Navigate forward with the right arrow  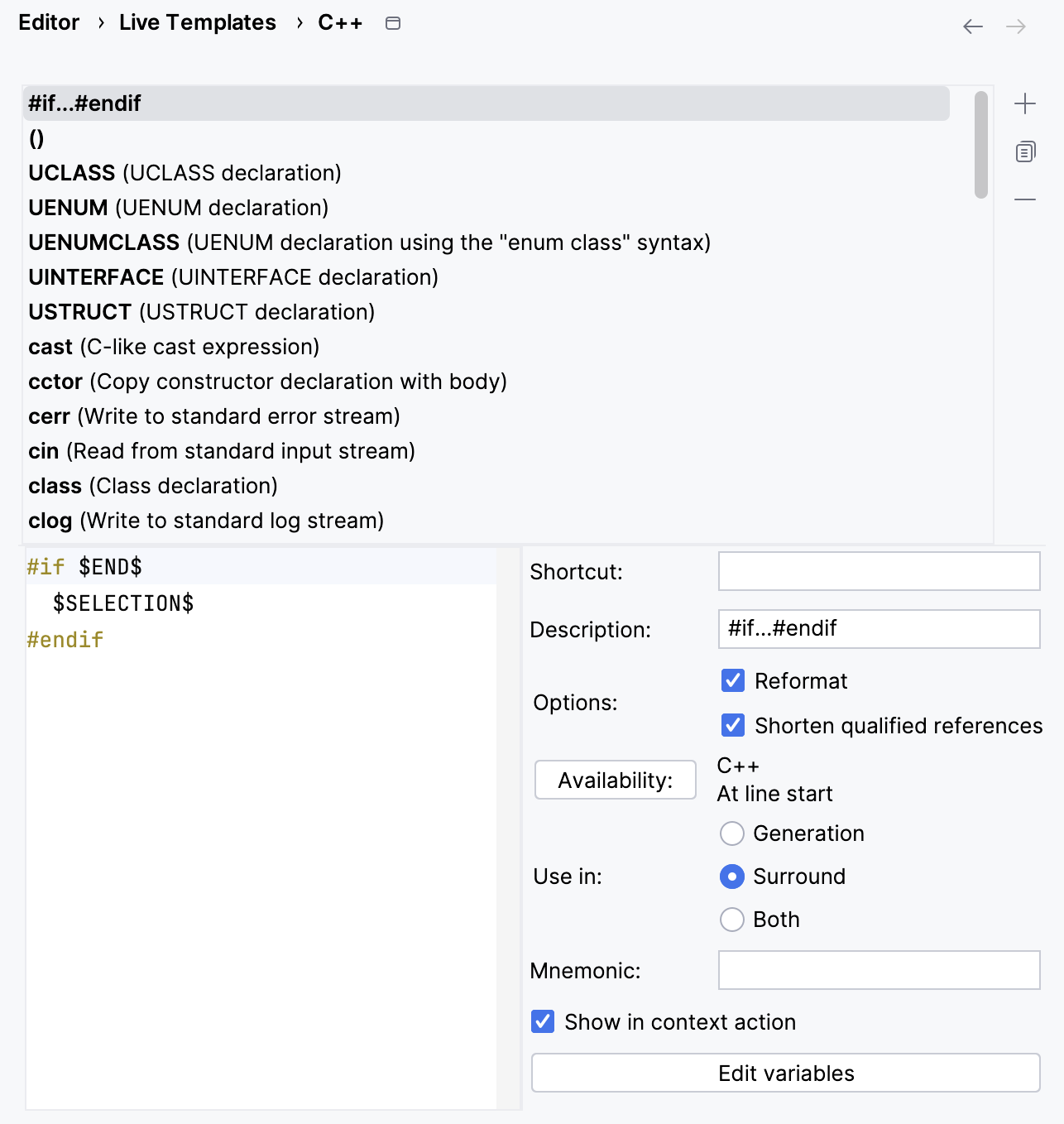(1016, 26)
